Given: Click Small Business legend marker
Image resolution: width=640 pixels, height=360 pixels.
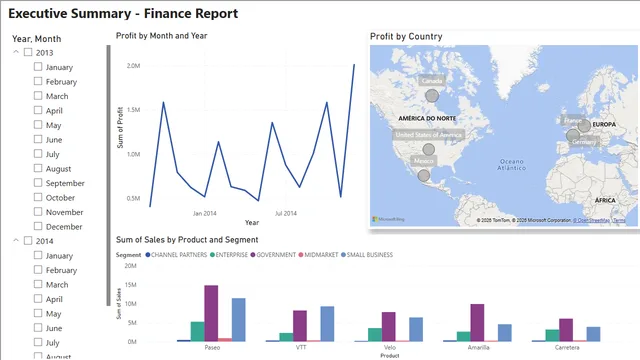Looking at the screenshot, I should point(343,255).
